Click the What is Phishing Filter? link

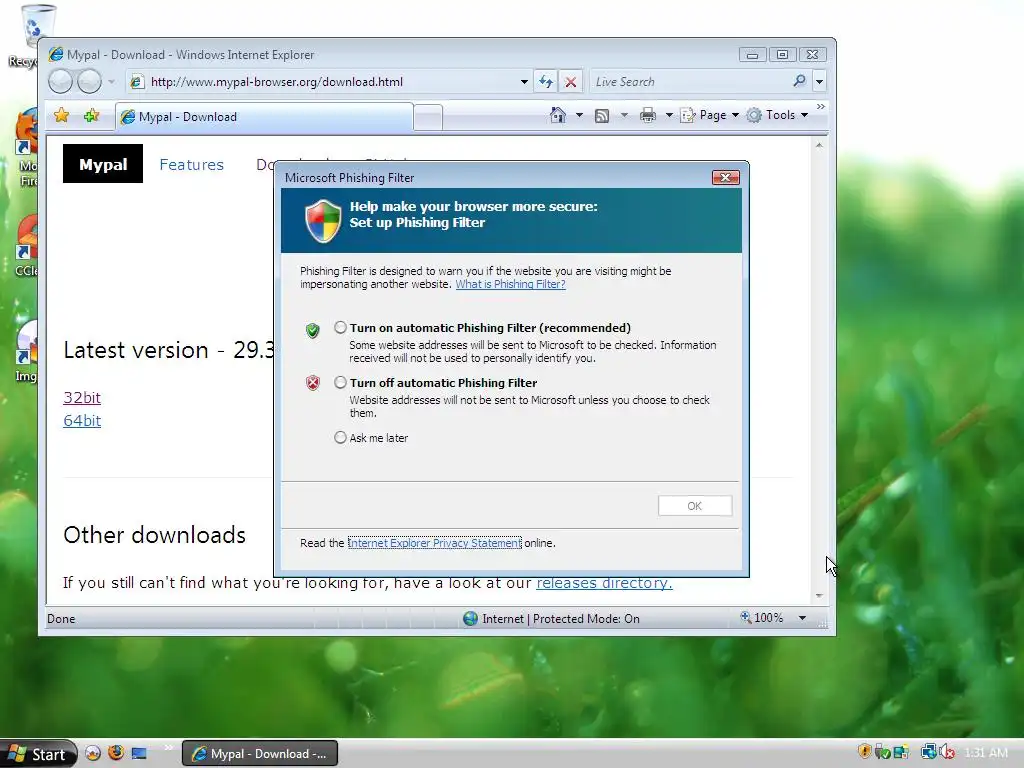coord(510,284)
